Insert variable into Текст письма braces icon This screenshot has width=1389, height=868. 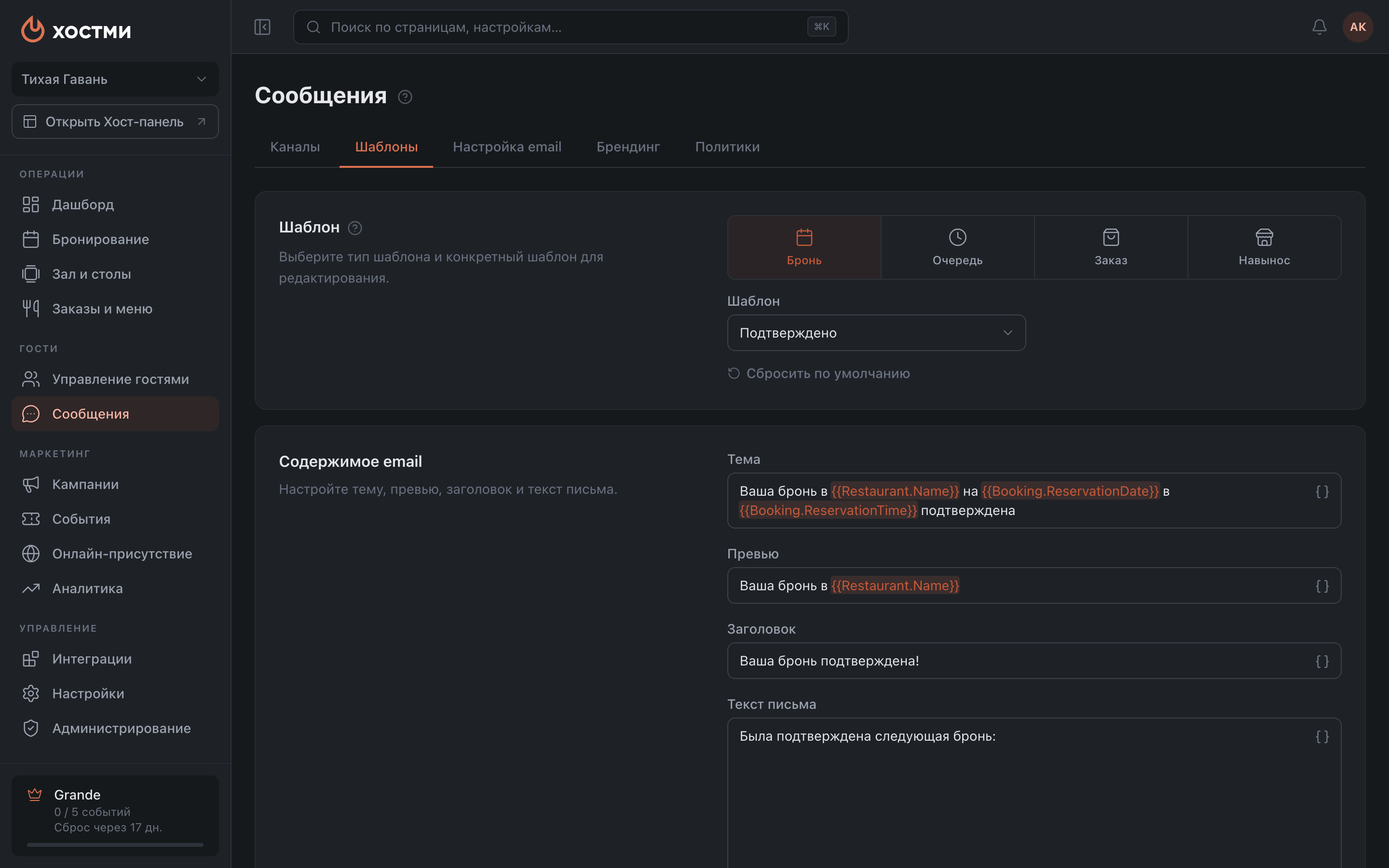coord(1322,736)
